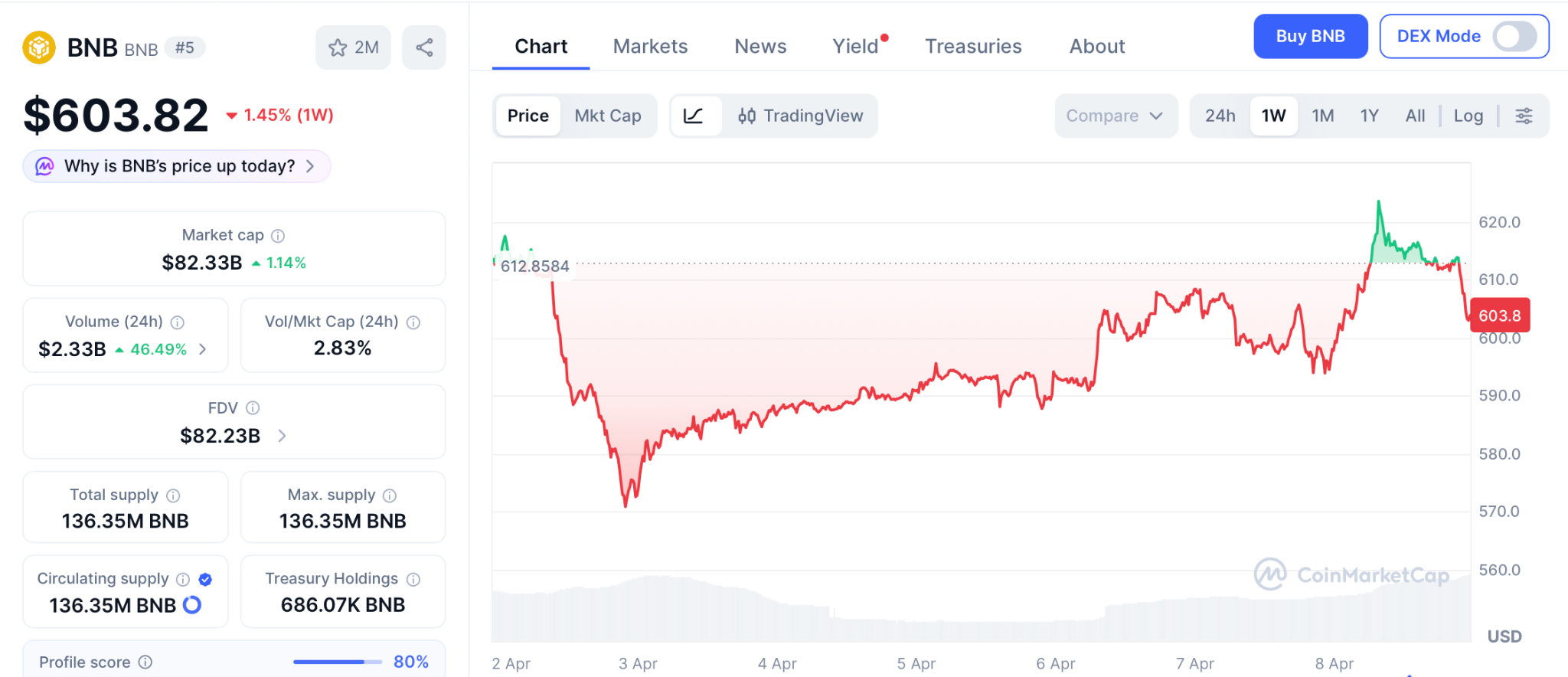Click the Market cap info icon
The height and width of the screenshot is (677, 1568).
278,236
